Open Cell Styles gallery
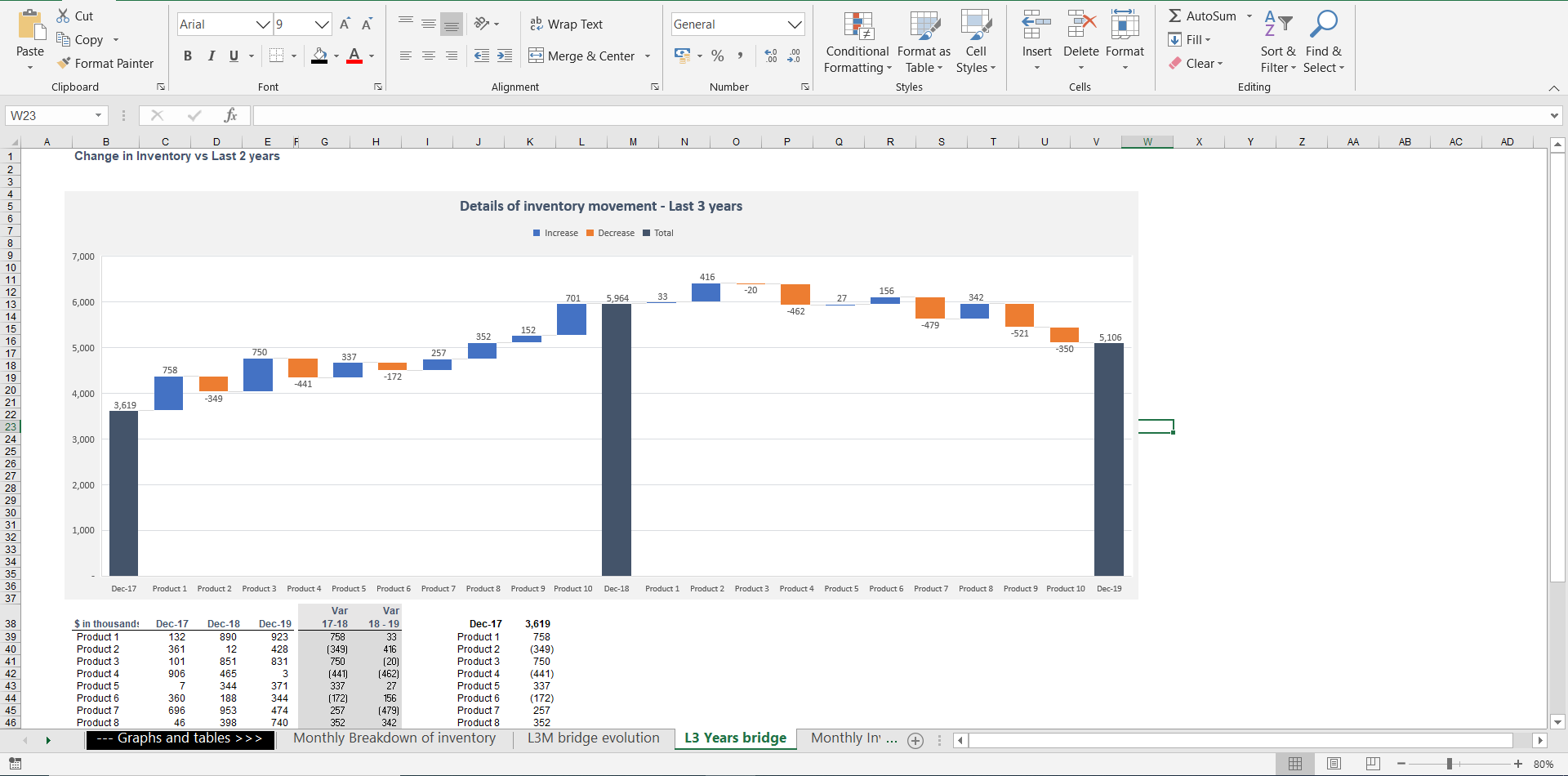1568x776 pixels. pos(976,42)
